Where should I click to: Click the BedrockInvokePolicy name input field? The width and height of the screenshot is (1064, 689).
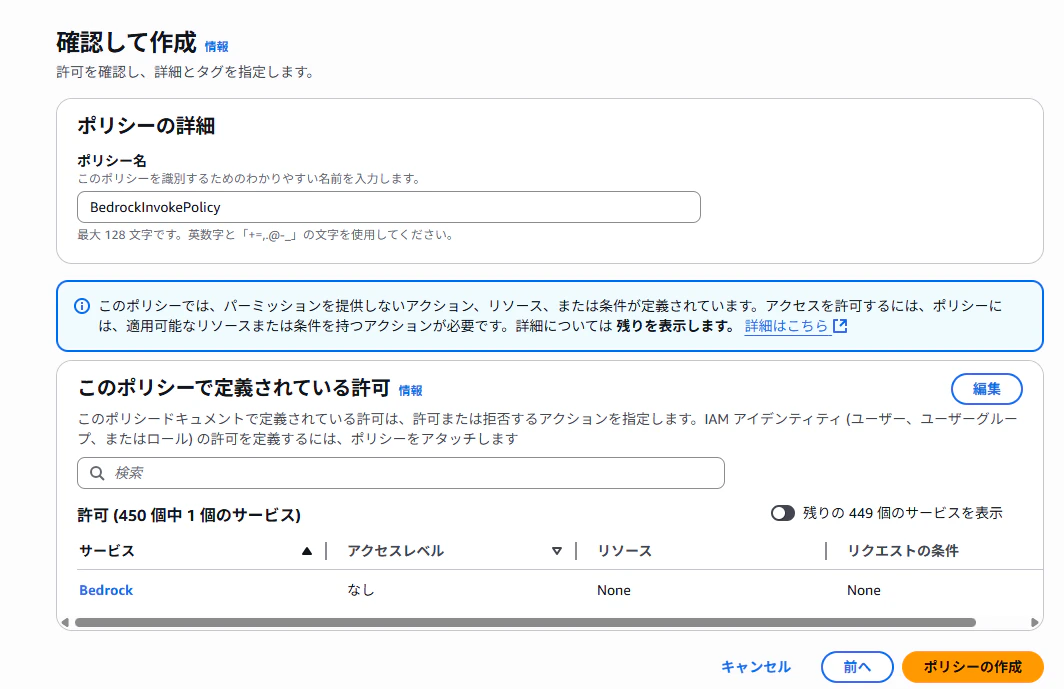click(x=388, y=207)
